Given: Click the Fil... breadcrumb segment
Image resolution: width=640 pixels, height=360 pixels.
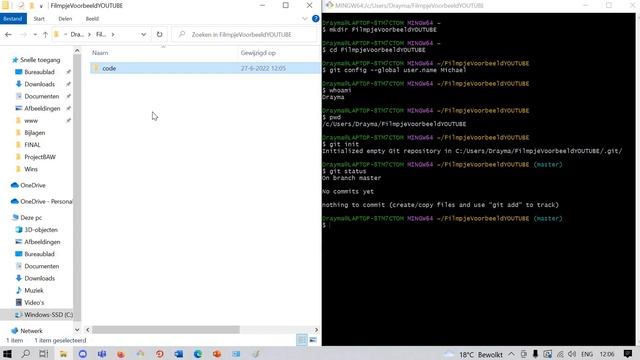Looking at the screenshot, I should [x=101, y=35].
